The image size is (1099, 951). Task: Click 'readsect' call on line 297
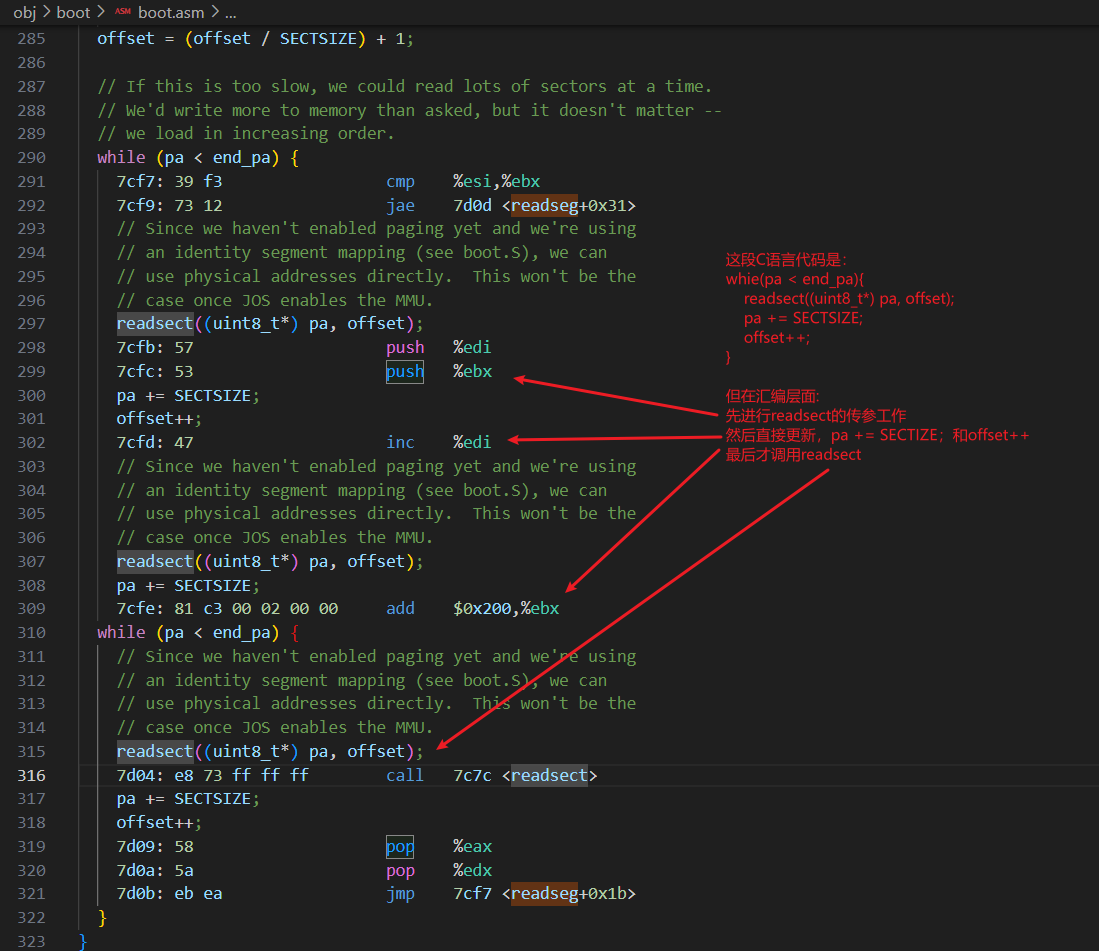(155, 323)
